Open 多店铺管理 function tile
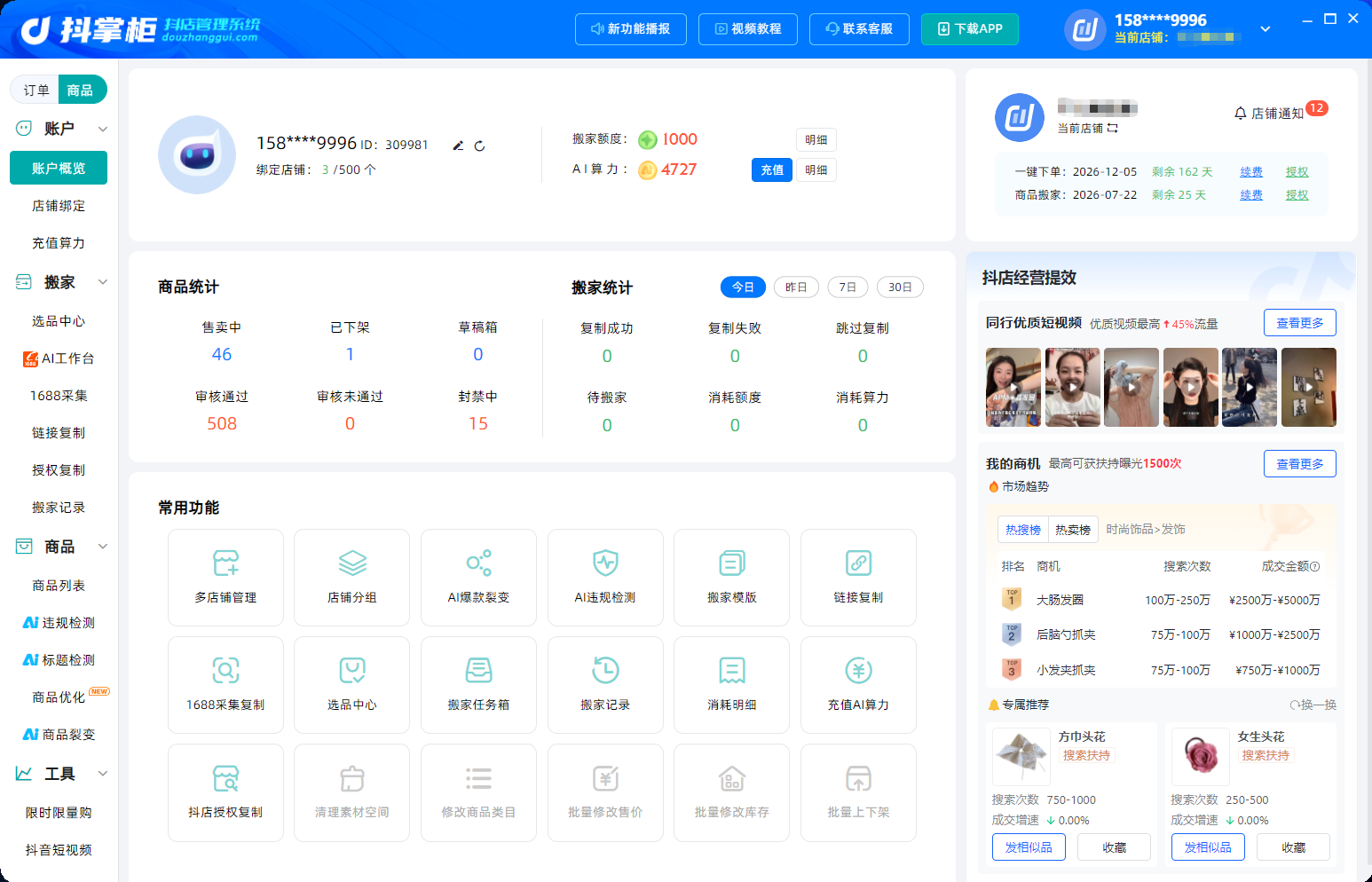This screenshot has width=1372, height=882. pos(225,578)
